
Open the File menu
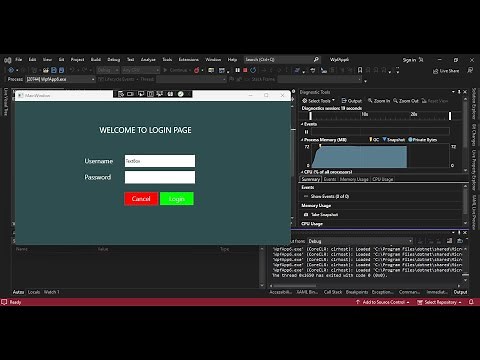point(19,60)
